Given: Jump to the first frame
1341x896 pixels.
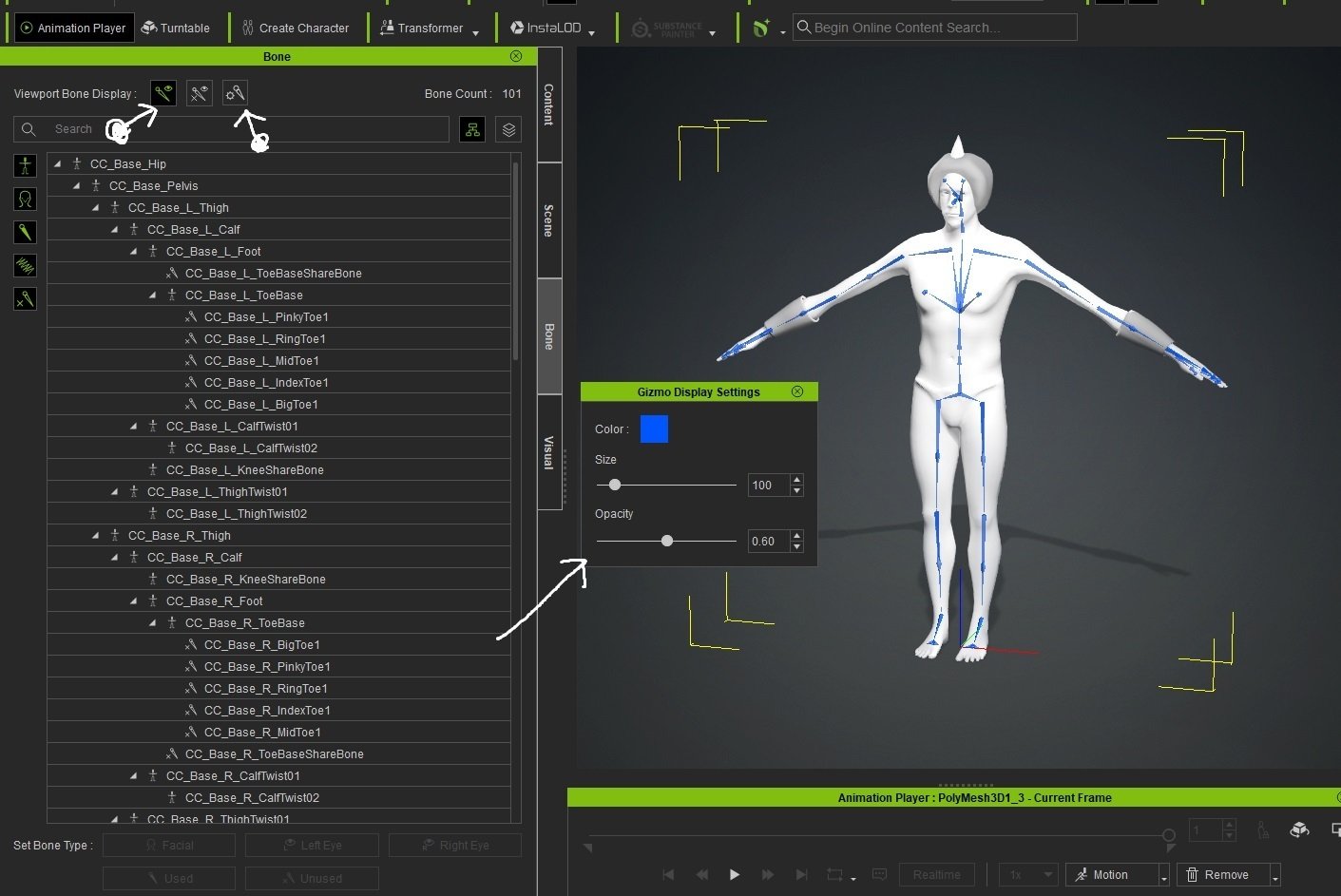Looking at the screenshot, I should click(x=668, y=874).
